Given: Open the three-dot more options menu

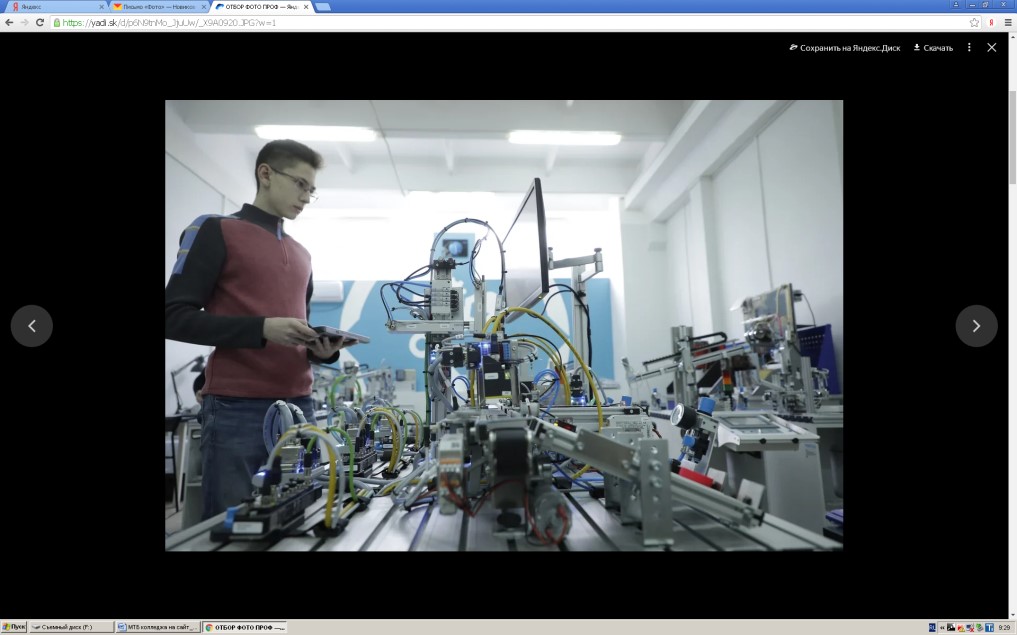Looking at the screenshot, I should [x=969, y=47].
